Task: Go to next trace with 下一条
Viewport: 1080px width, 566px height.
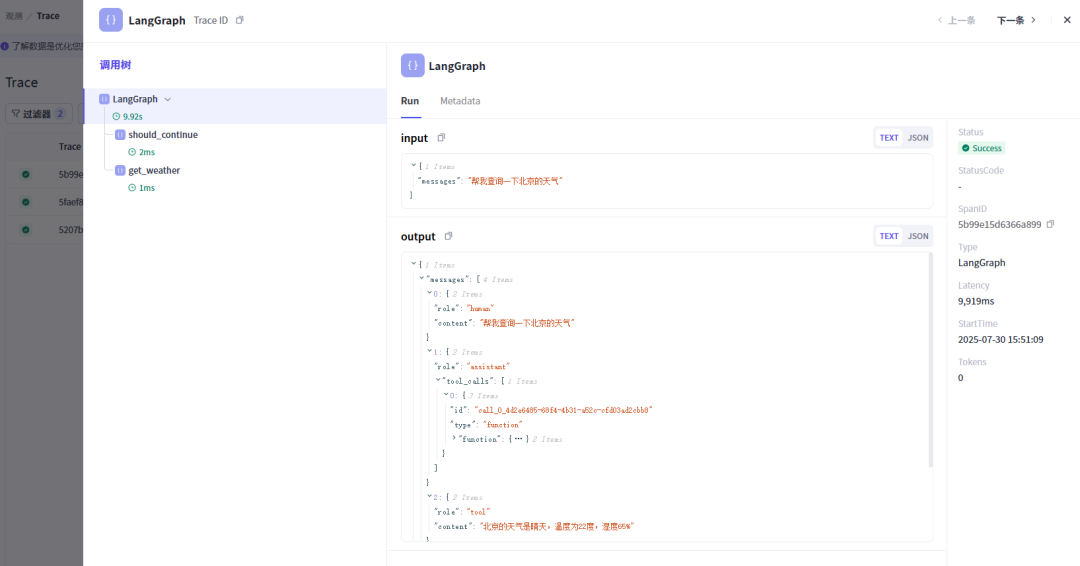Action: [x=1016, y=20]
